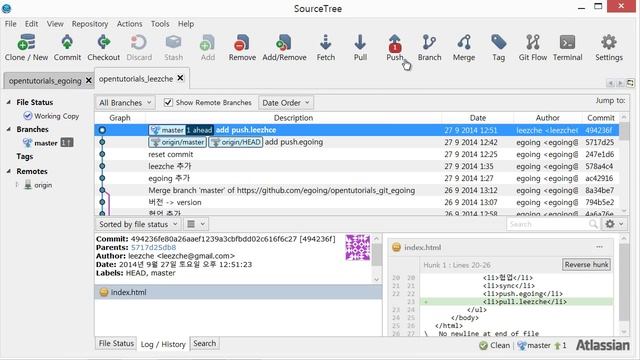This screenshot has width=640, height=360.
Task: Click the Tag toolbar icon
Action: click(498, 42)
